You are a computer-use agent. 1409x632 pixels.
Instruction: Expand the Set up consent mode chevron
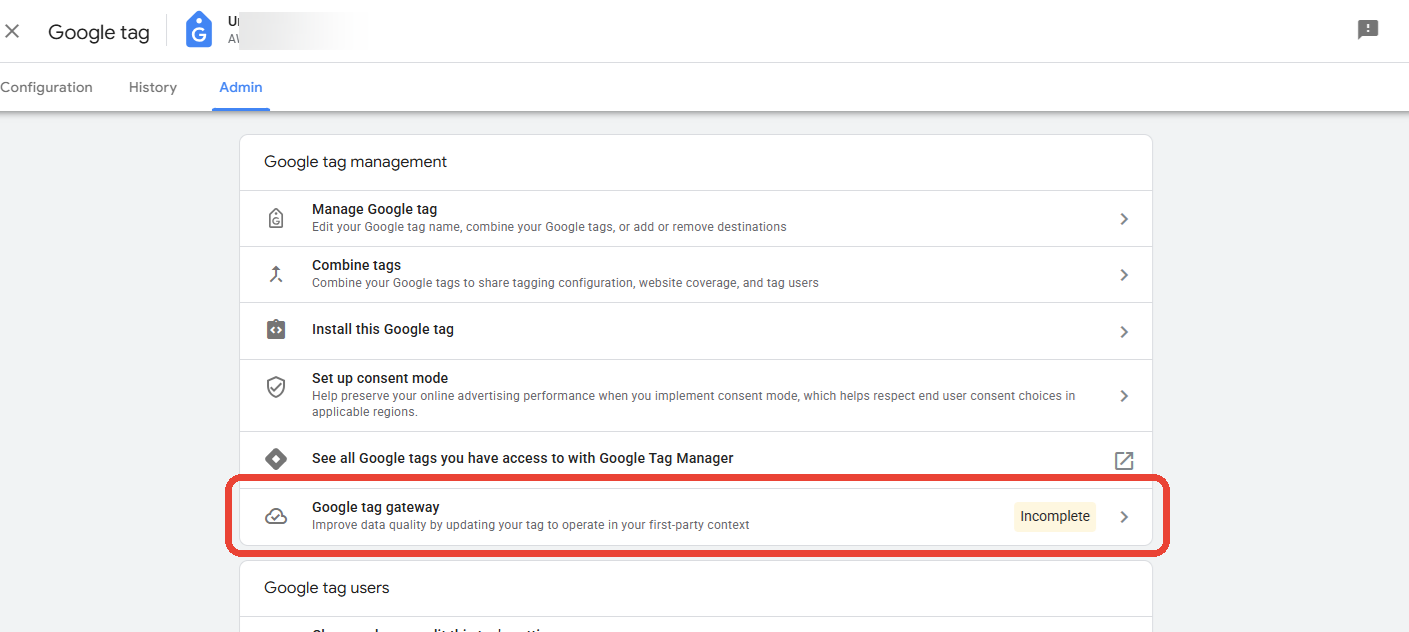point(1124,396)
